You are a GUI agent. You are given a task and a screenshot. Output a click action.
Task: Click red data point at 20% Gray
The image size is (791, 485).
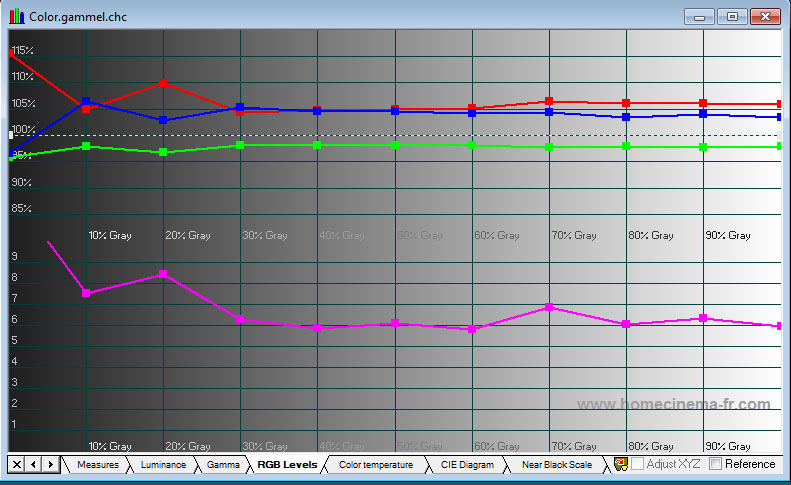click(163, 83)
